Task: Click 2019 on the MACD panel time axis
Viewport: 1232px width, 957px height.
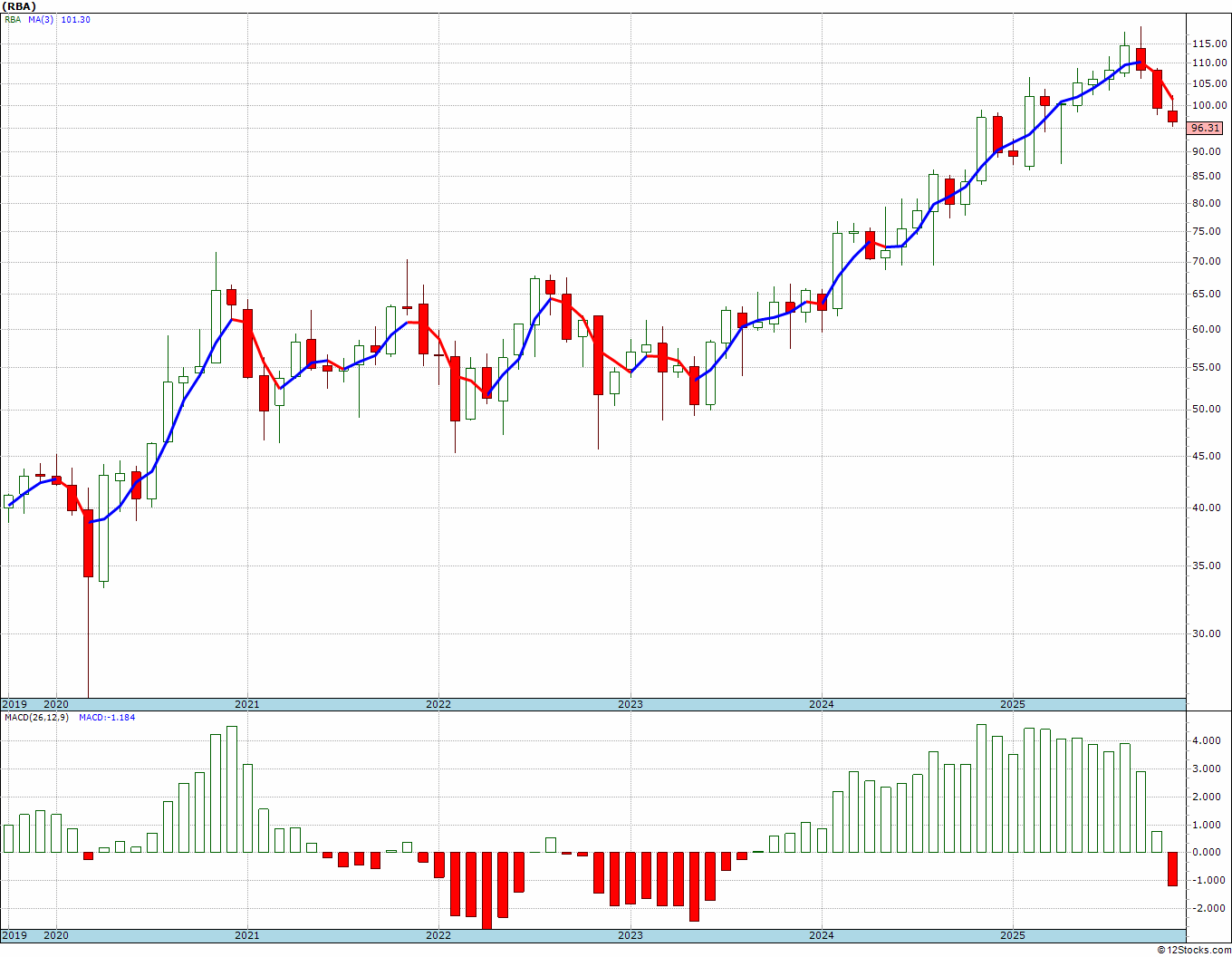Action: 14,935
